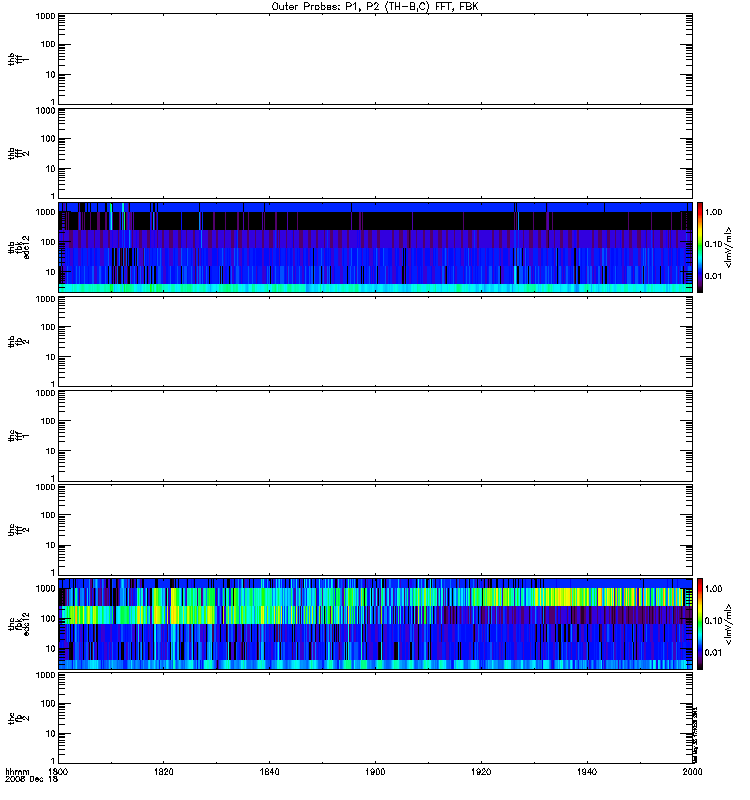Image resolution: width=750 pixels, height=800 pixels.
Task: Click the color bar beside the thc fbk panel
Action: [700, 624]
